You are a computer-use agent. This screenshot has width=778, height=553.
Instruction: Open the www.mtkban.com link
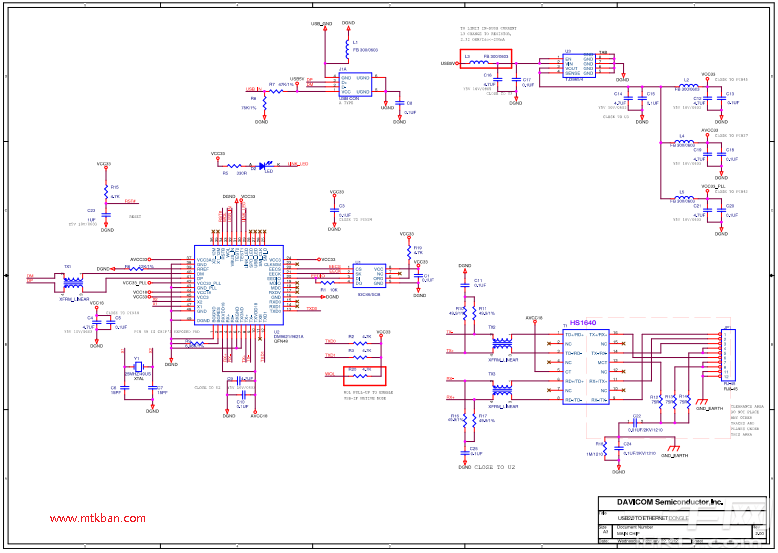pos(99,518)
